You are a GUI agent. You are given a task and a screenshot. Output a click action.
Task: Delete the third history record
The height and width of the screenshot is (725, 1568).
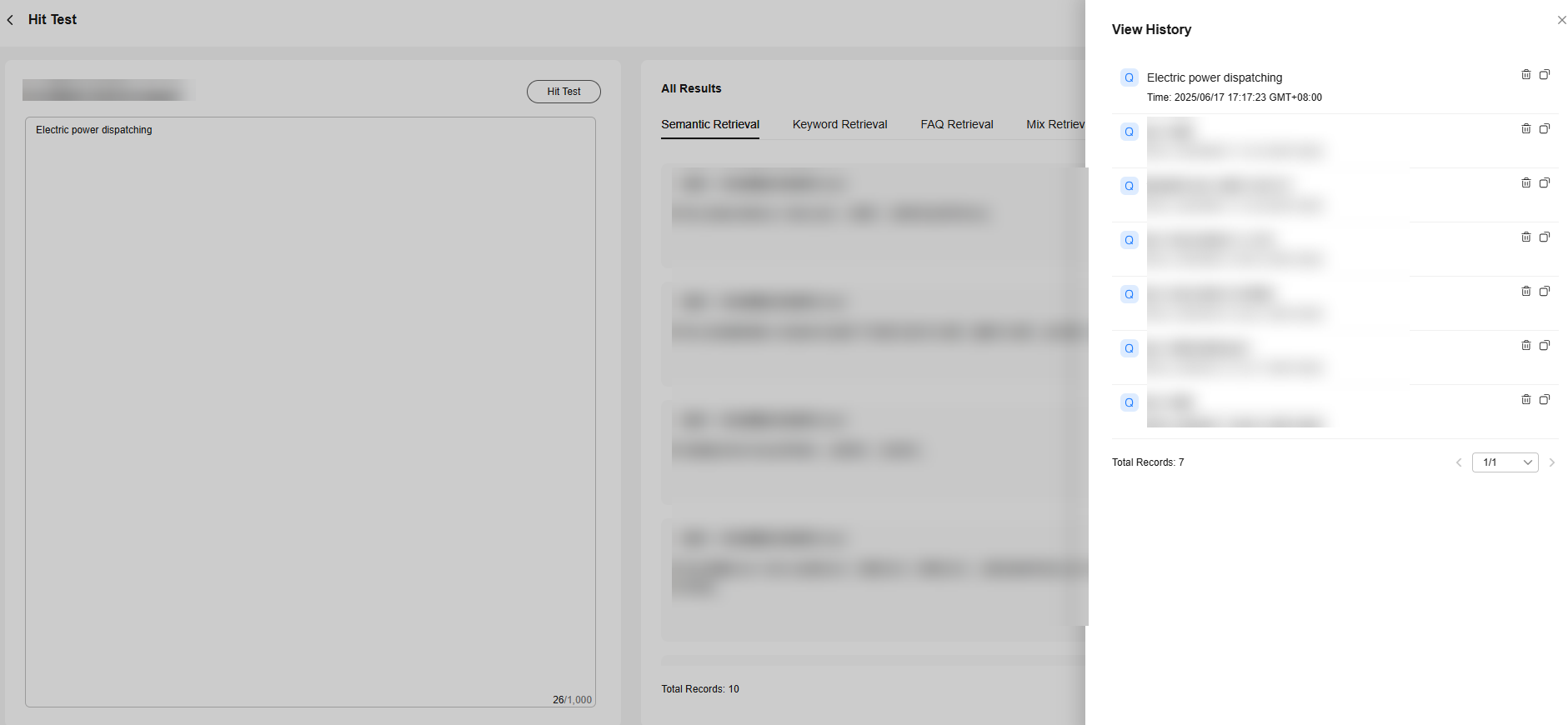click(x=1525, y=182)
